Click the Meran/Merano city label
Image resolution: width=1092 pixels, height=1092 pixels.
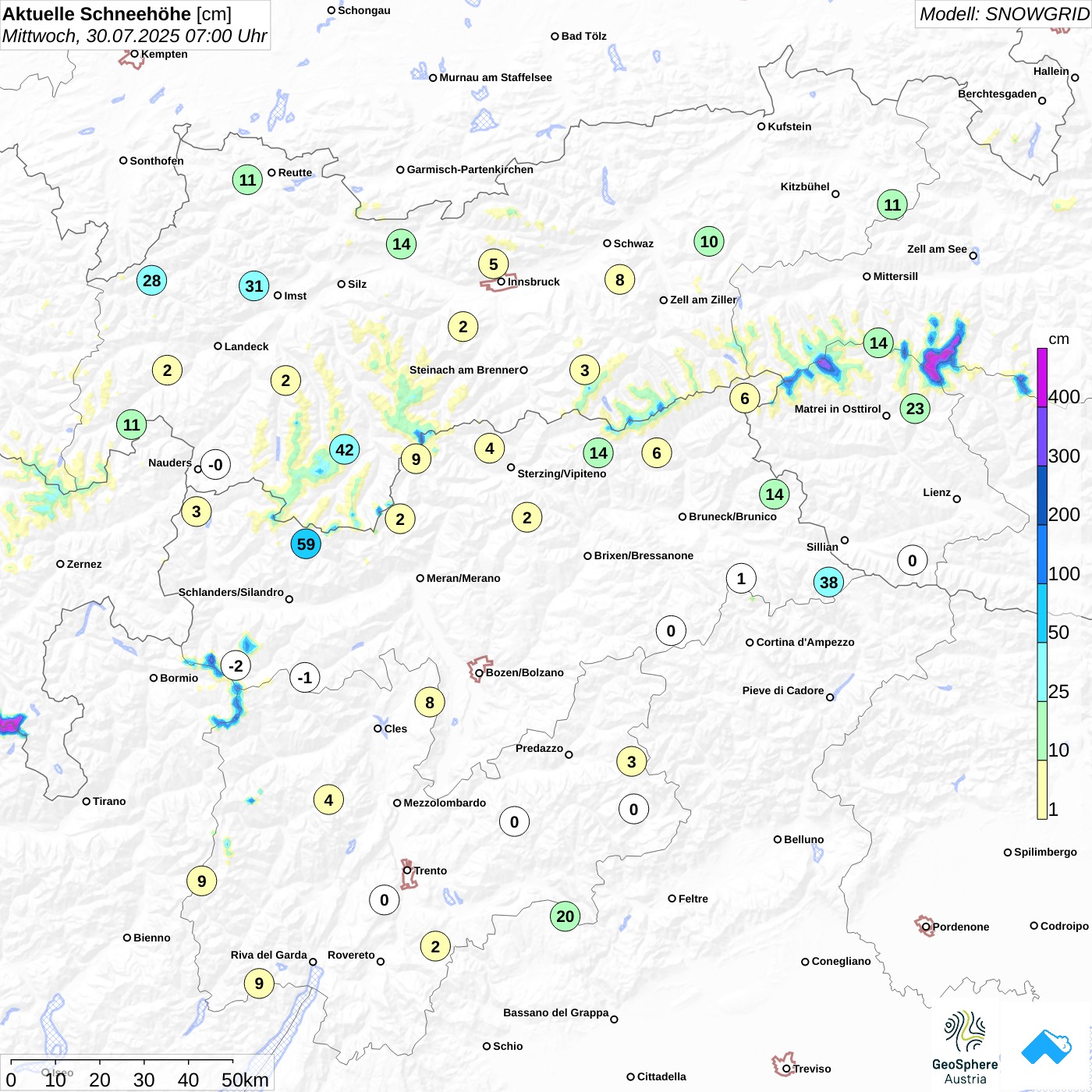pos(463,578)
